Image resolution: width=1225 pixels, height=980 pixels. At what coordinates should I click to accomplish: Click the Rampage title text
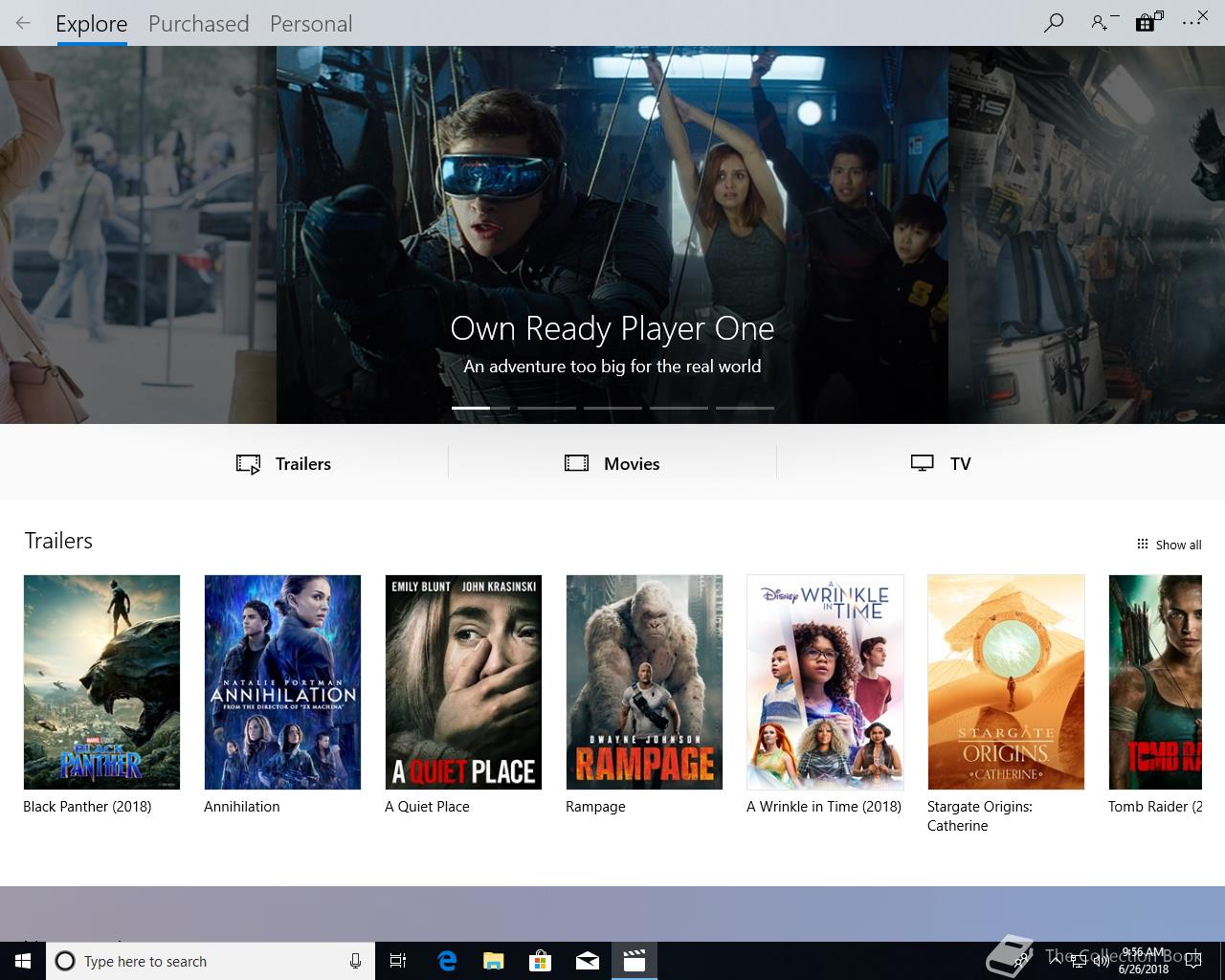tap(595, 807)
